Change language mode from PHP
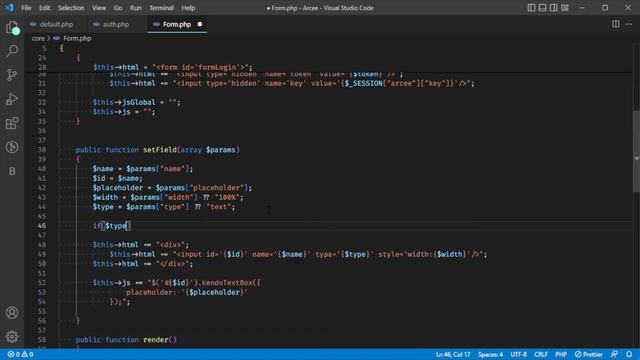 tap(561, 354)
